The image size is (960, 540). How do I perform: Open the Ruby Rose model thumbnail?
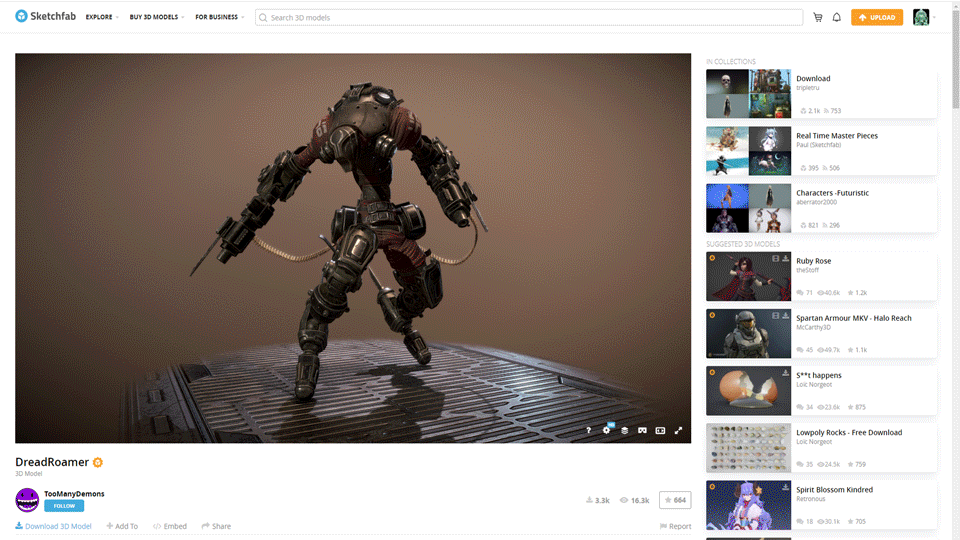click(x=748, y=276)
